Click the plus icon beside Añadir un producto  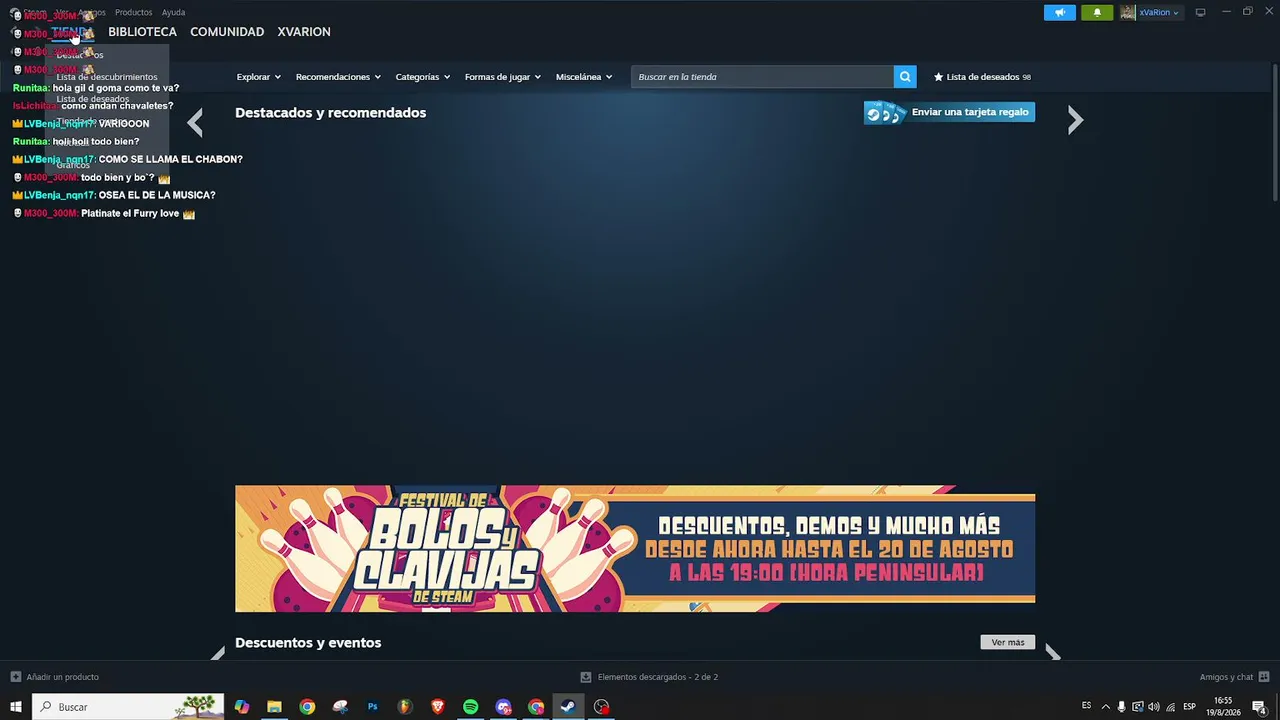(x=16, y=677)
